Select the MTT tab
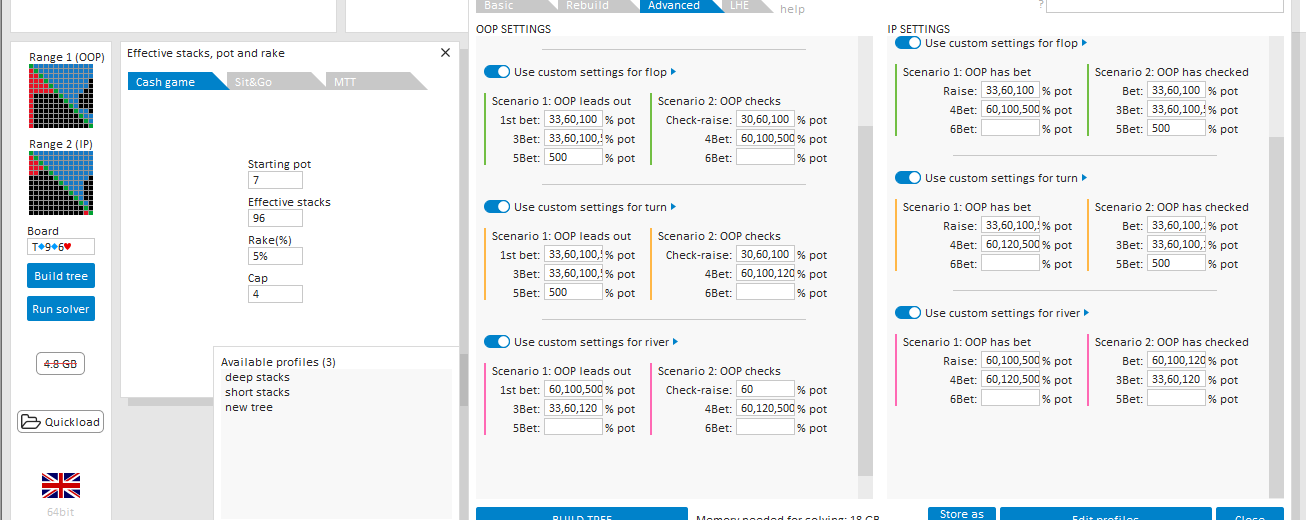 click(x=345, y=82)
